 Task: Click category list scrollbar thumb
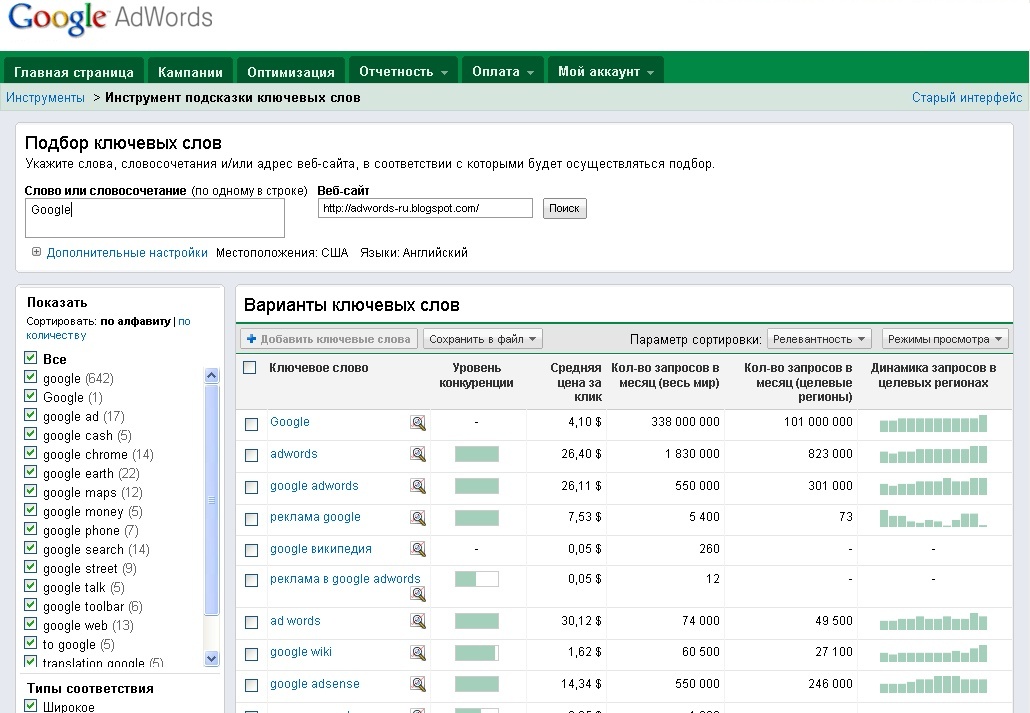212,499
